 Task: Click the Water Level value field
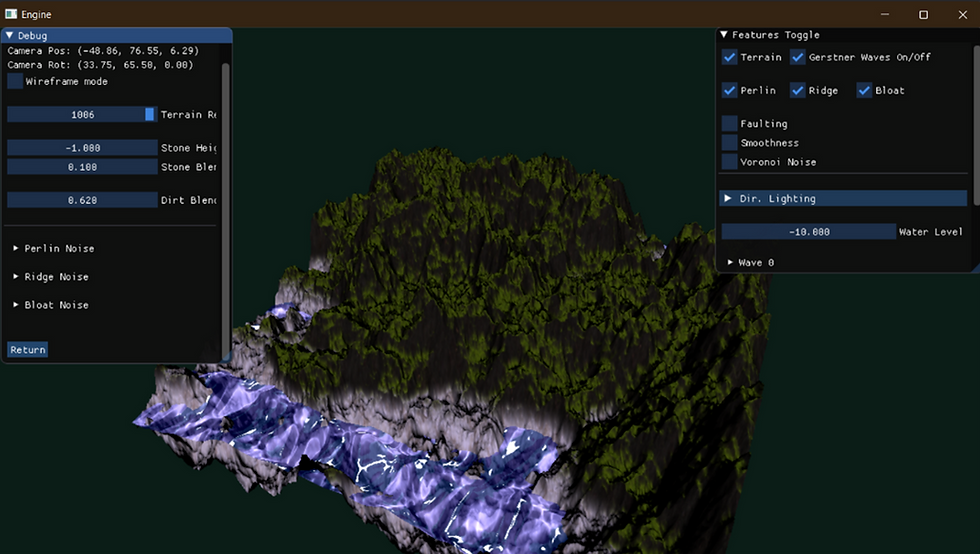pyautogui.click(x=809, y=231)
